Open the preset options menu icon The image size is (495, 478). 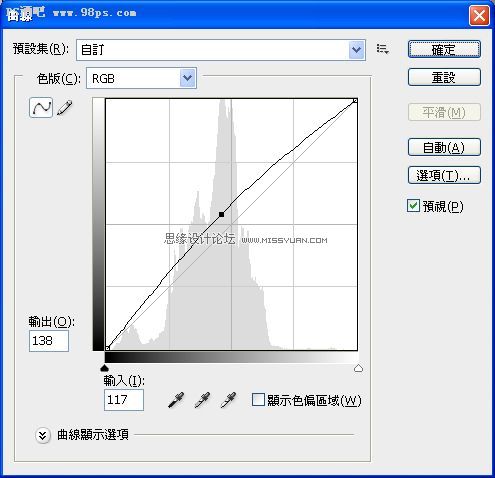pyautogui.click(x=382, y=49)
